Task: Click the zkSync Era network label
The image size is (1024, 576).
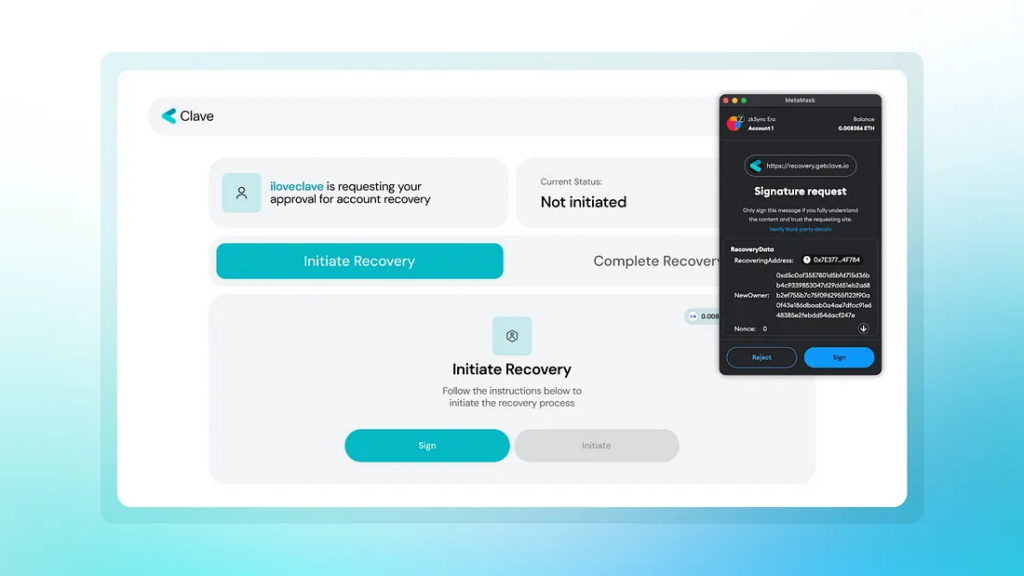Action: pyautogui.click(x=761, y=120)
